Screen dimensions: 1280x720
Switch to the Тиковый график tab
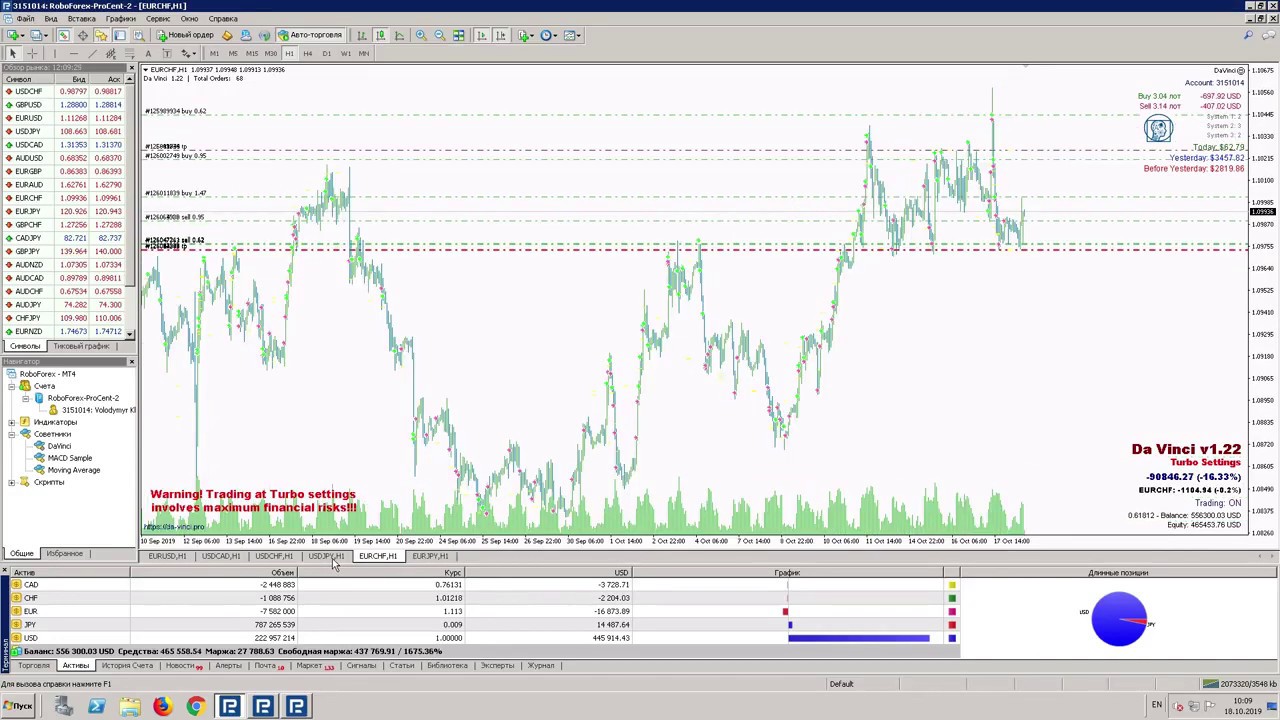pyautogui.click(x=82, y=346)
